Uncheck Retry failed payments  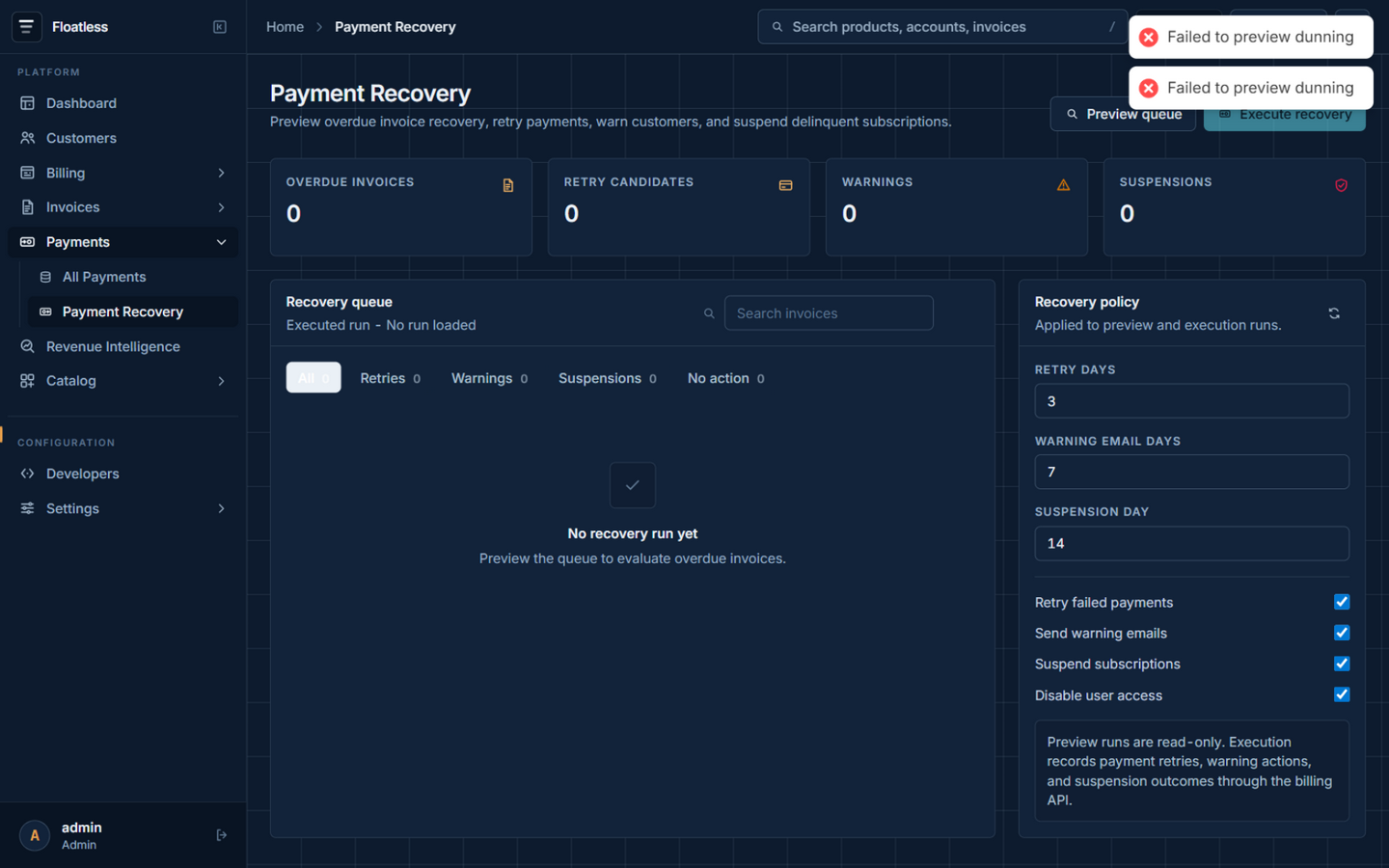click(x=1342, y=602)
